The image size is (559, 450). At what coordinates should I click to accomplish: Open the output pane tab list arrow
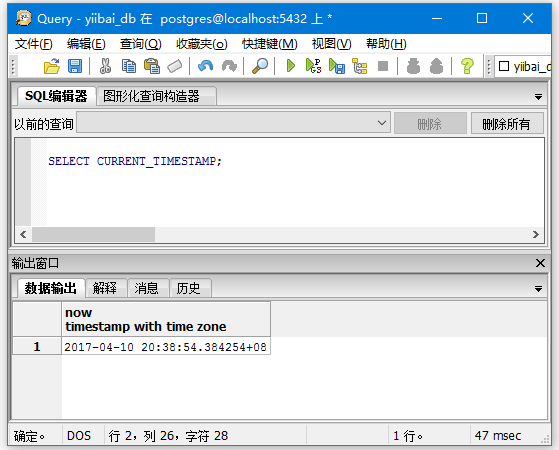coord(538,289)
